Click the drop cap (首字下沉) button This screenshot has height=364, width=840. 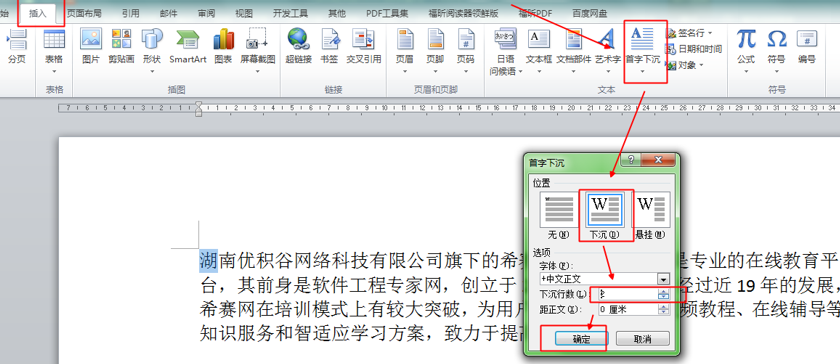point(642,50)
